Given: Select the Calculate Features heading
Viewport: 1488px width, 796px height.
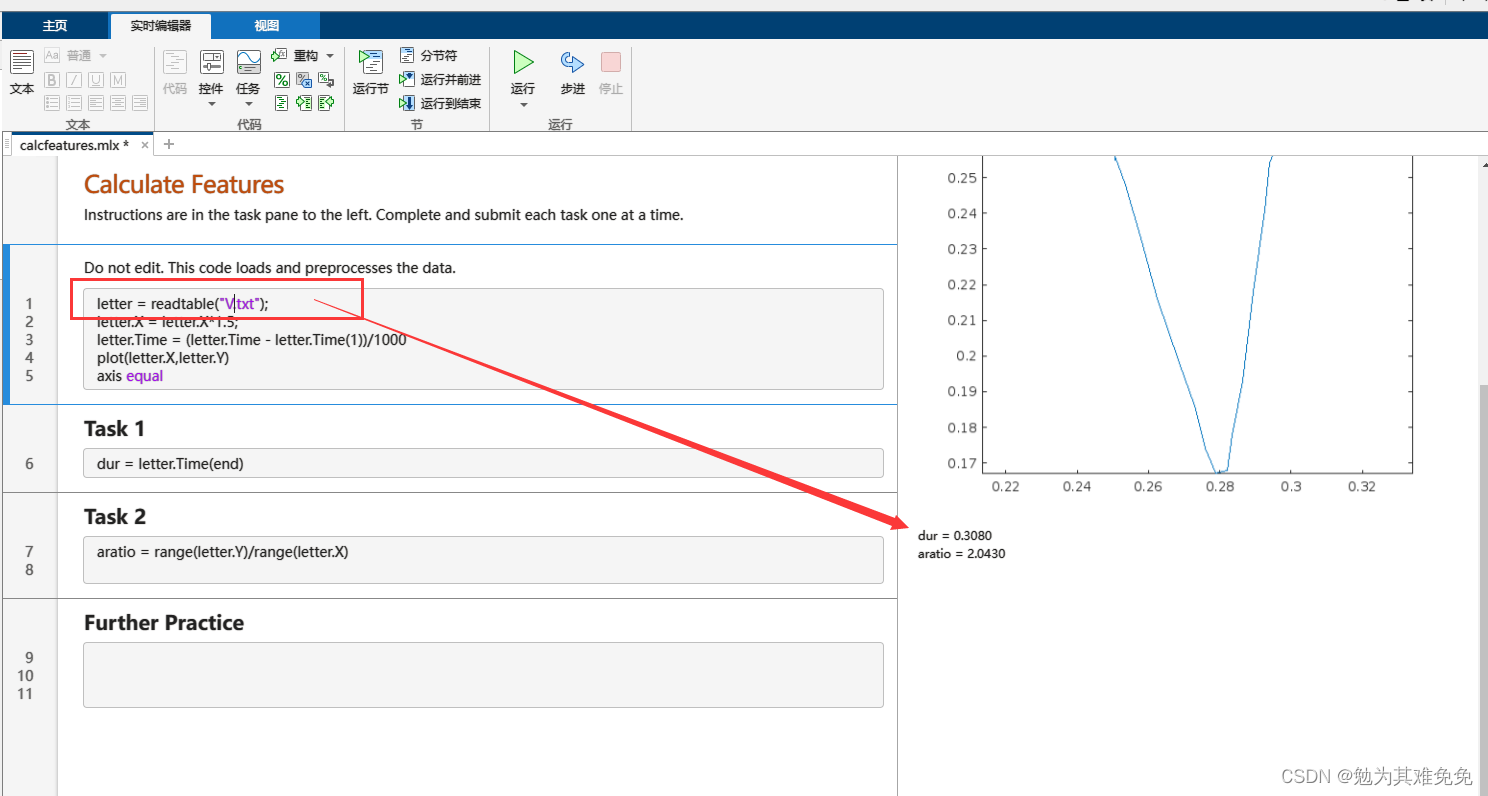Looking at the screenshot, I should click(x=184, y=184).
